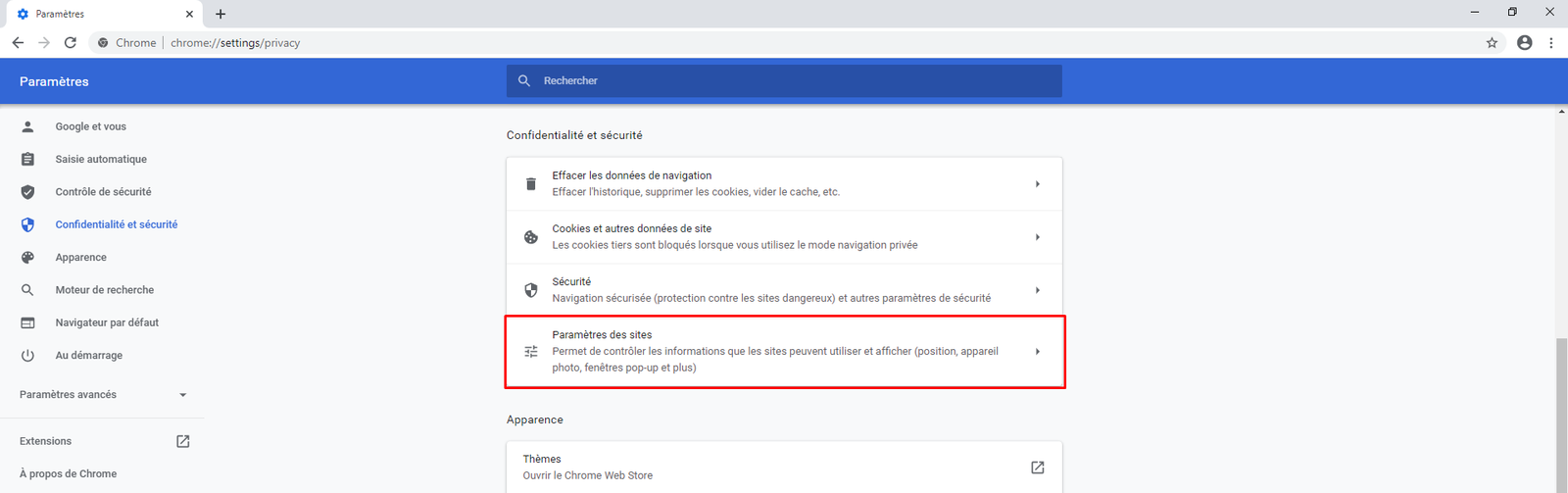Expand Paramètres des sites chevron arrow
Viewport: 1568px width, 493px height.
coord(1037,352)
